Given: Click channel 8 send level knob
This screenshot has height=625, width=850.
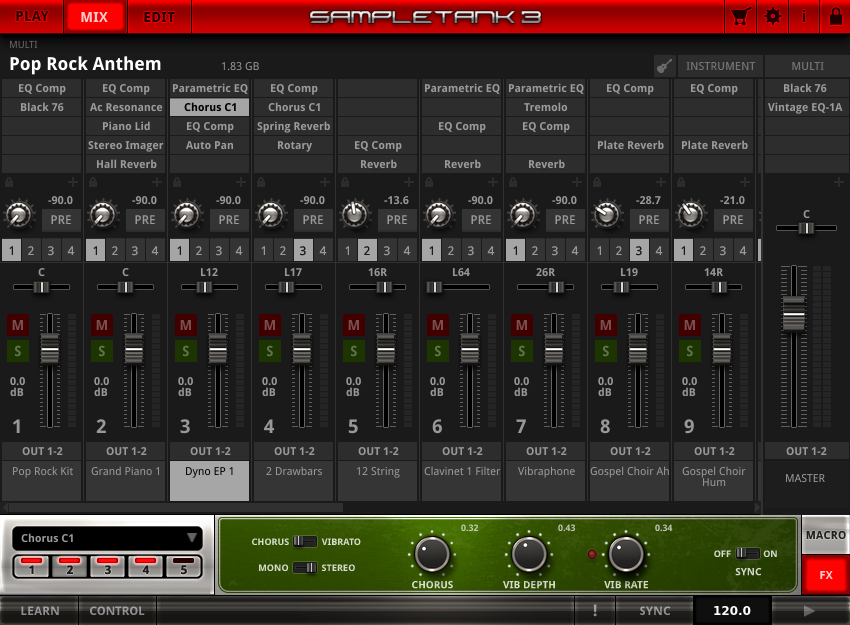Looking at the screenshot, I should click(607, 214).
